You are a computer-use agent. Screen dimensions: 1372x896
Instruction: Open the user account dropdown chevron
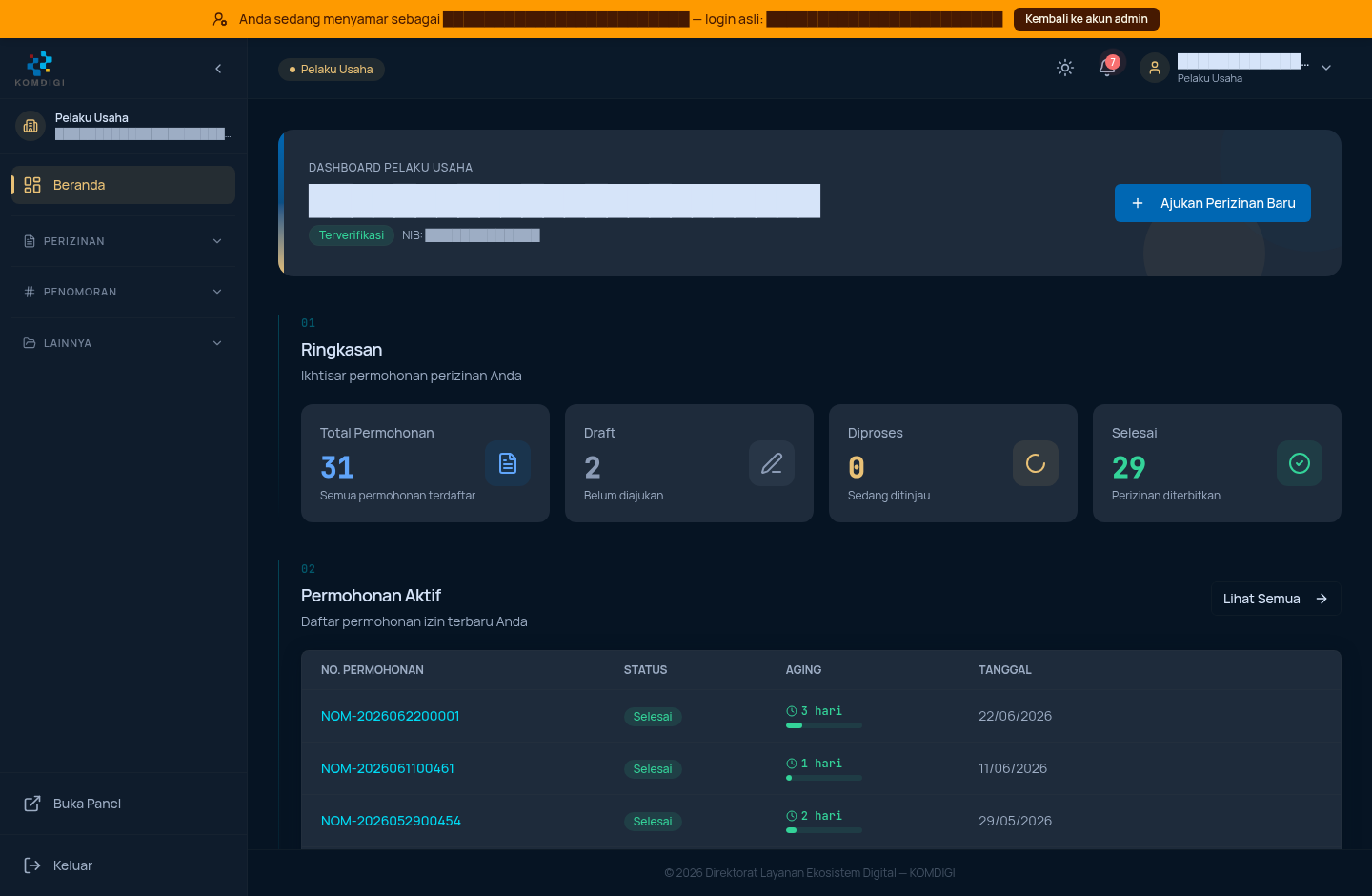click(x=1326, y=68)
